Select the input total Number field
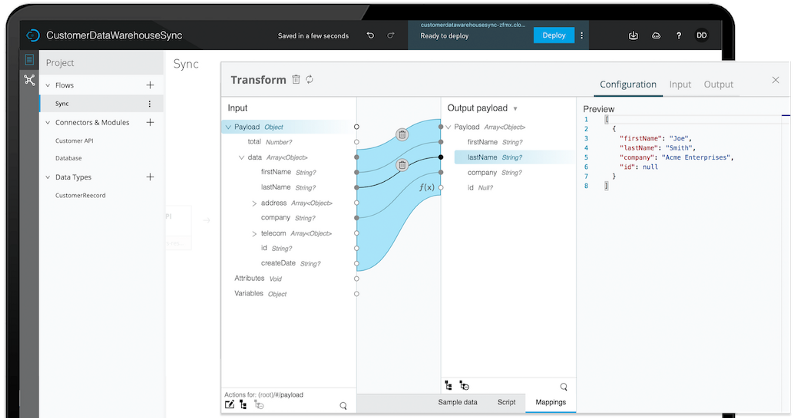The height and width of the screenshot is (418, 800). tap(269, 142)
